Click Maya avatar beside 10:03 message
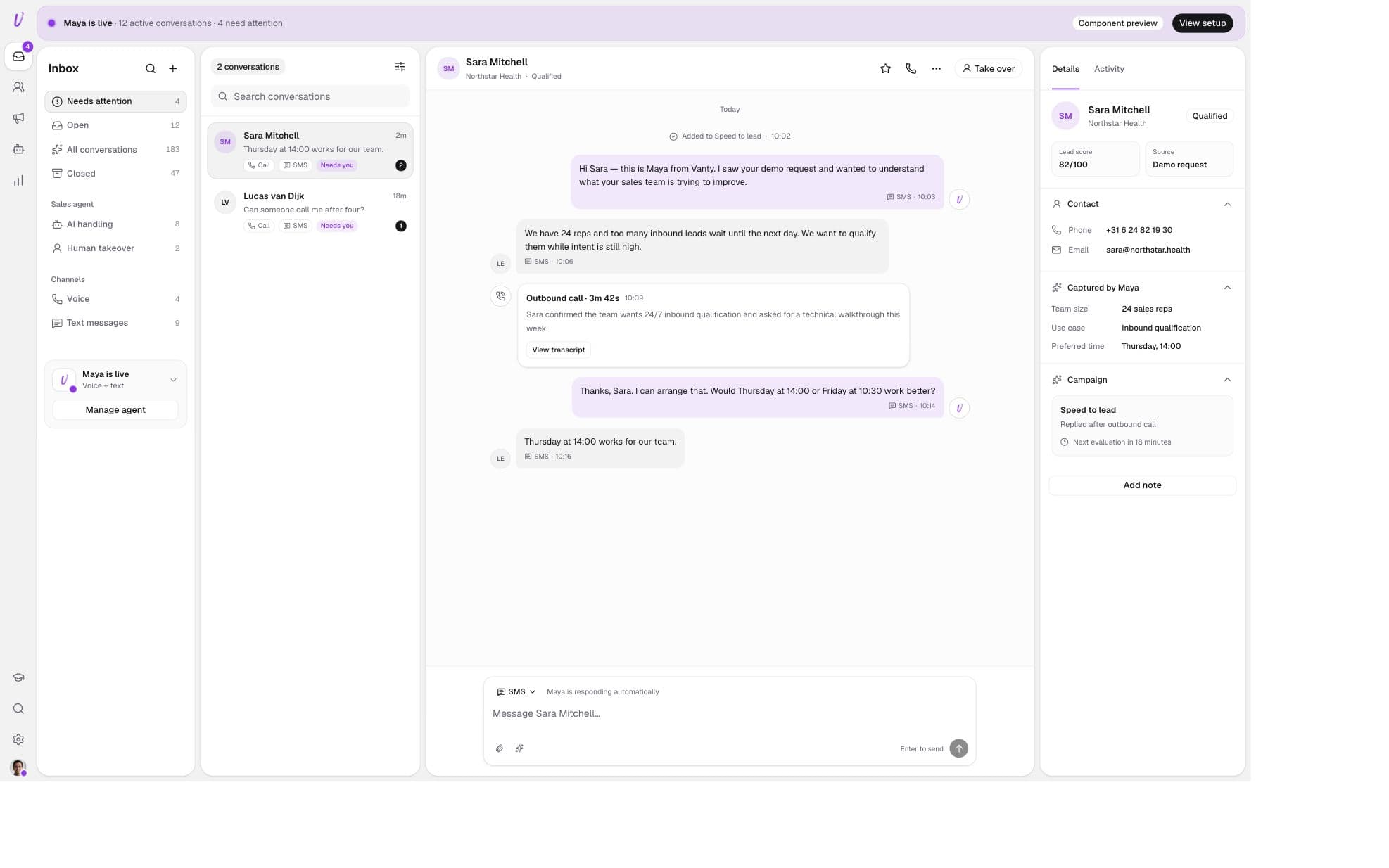This screenshot has width=1389, height=868. (x=959, y=199)
